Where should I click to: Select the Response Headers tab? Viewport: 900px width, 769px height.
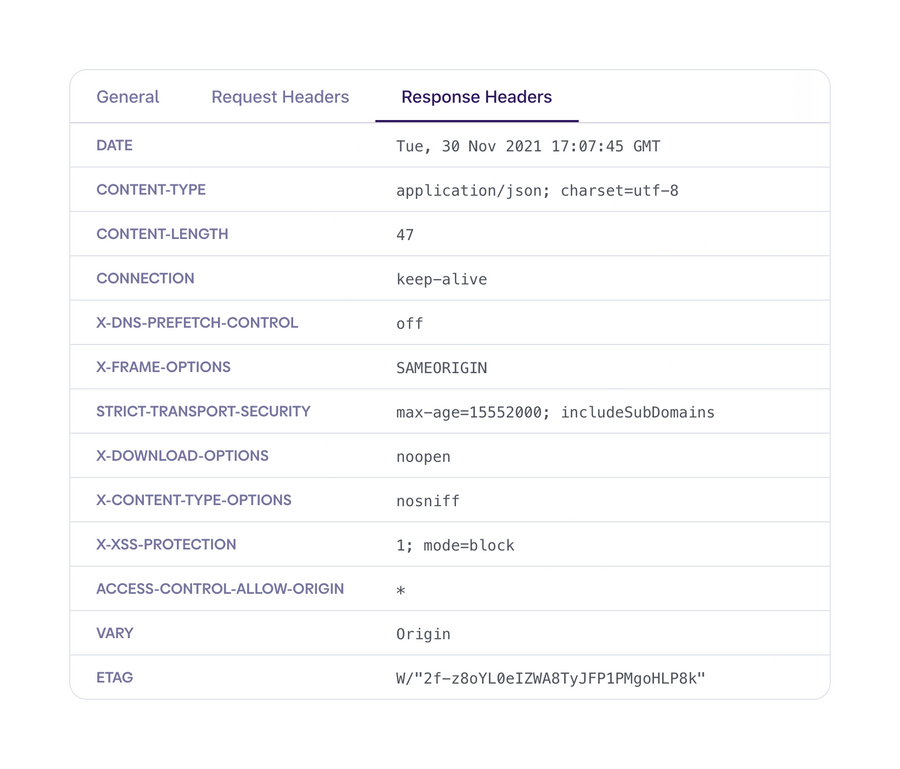pos(476,97)
